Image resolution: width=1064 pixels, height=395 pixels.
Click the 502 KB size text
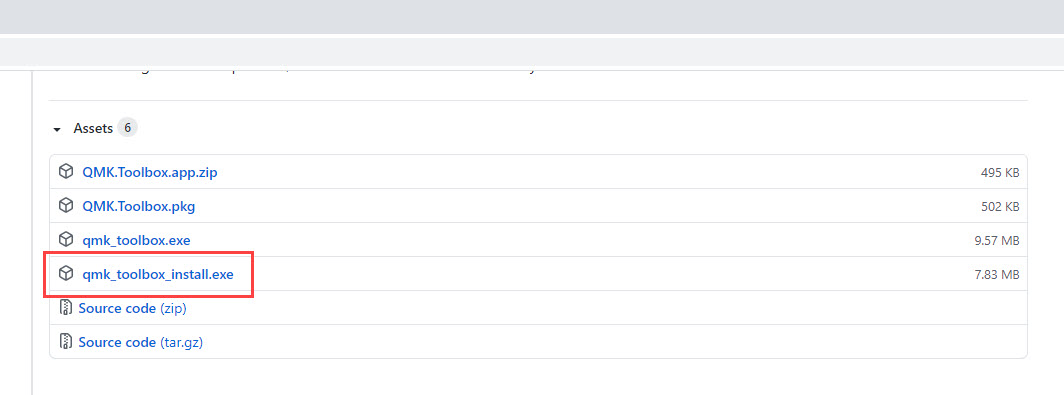click(x=1000, y=207)
